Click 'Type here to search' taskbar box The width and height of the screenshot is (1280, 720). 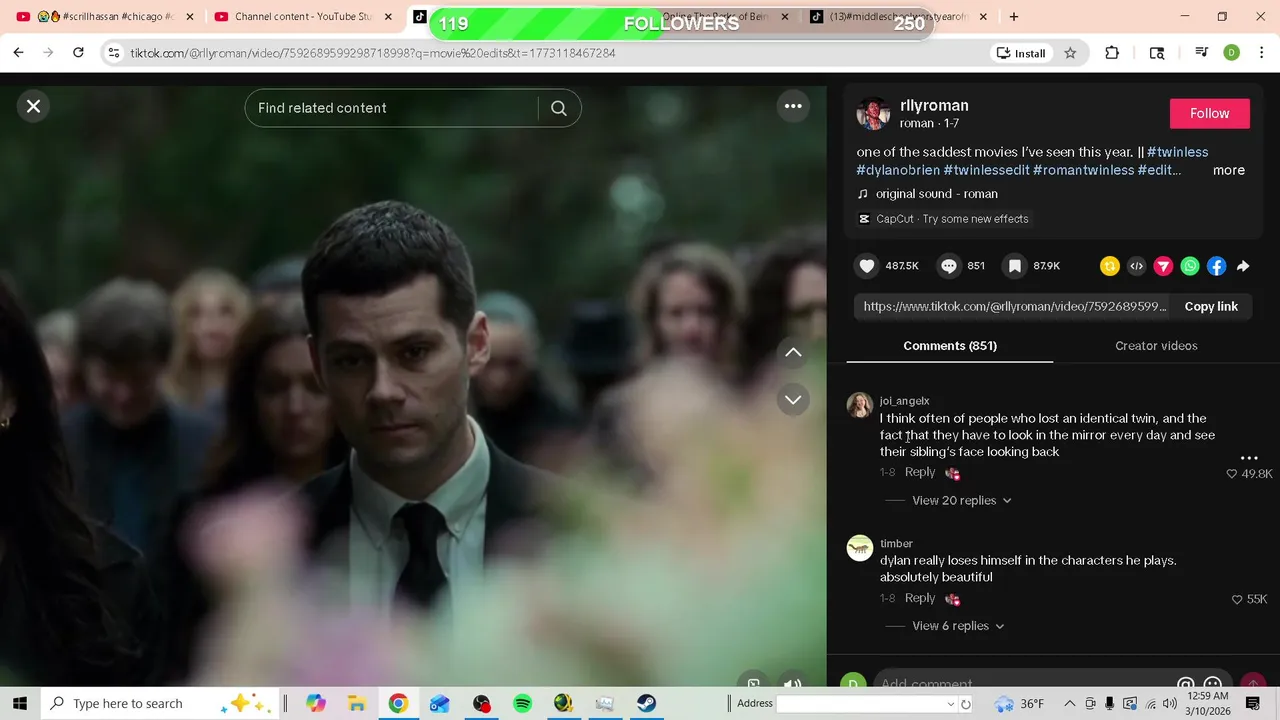[x=160, y=703]
